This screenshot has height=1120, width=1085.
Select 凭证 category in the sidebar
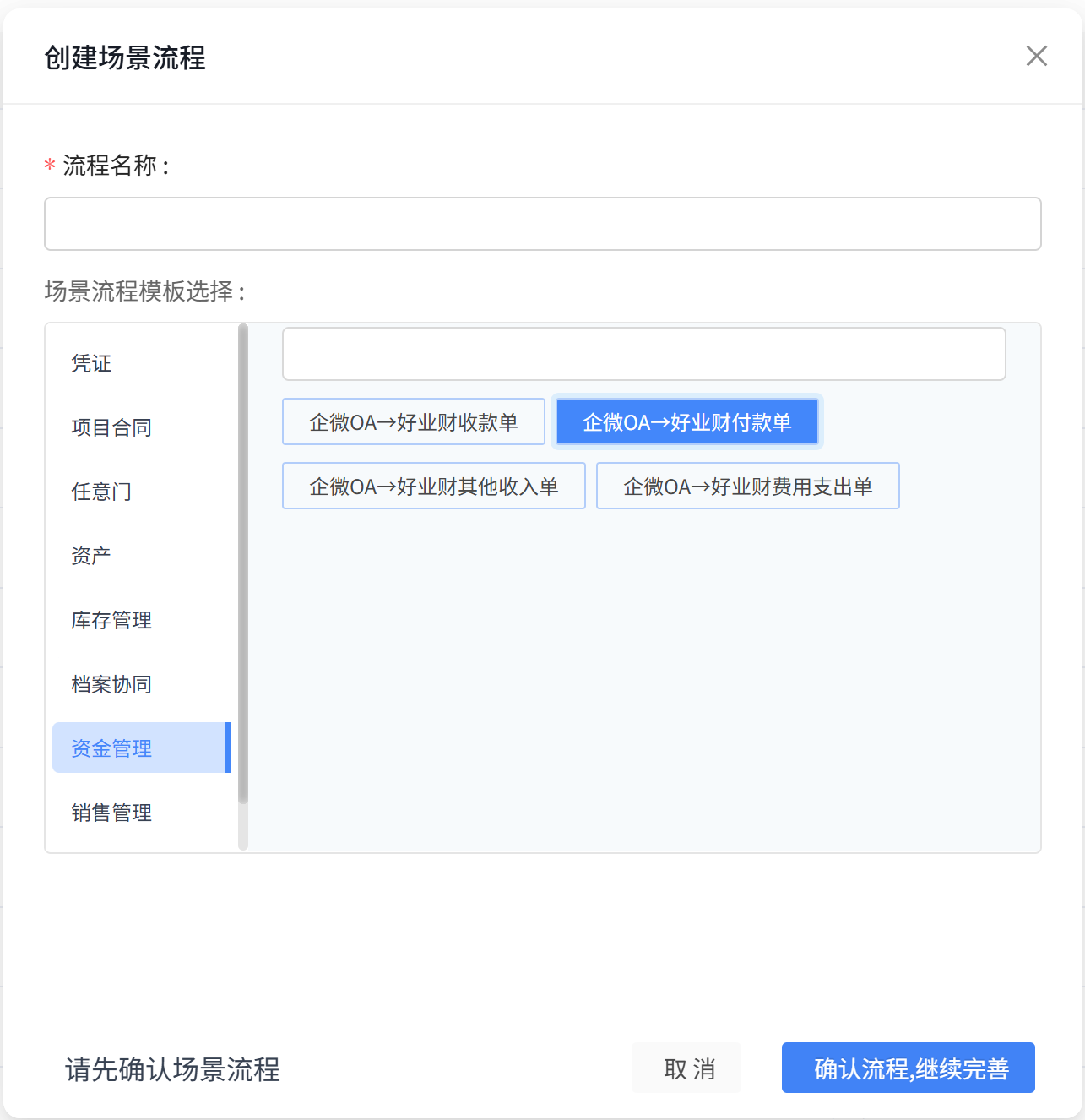tap(91, 363)
